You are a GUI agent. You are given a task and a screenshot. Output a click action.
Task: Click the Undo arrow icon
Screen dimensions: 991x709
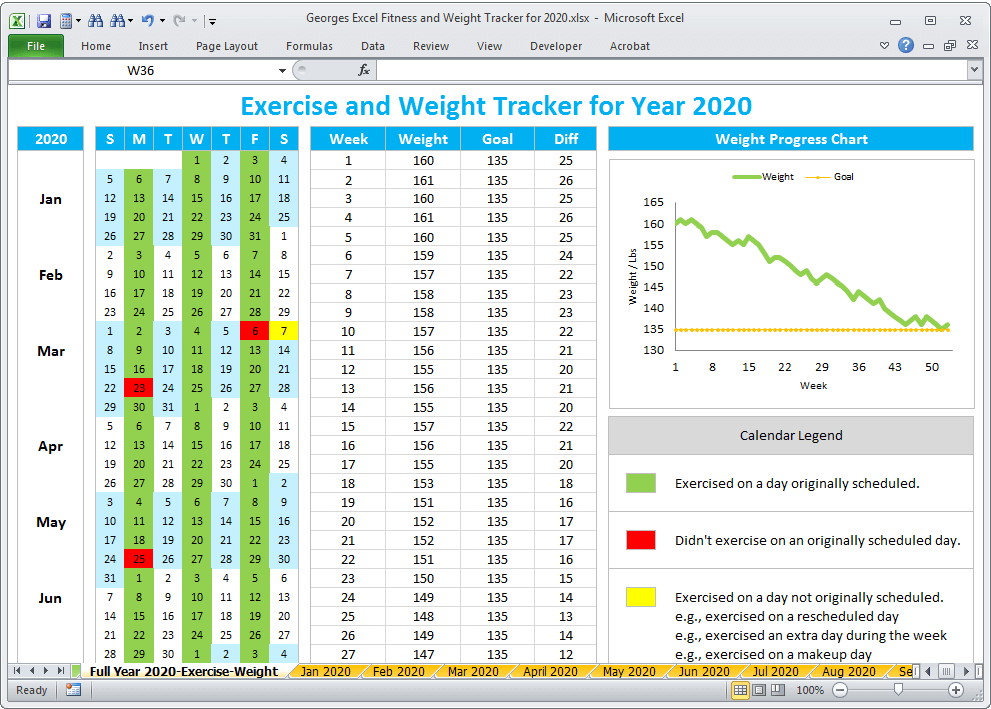[147, 20]
